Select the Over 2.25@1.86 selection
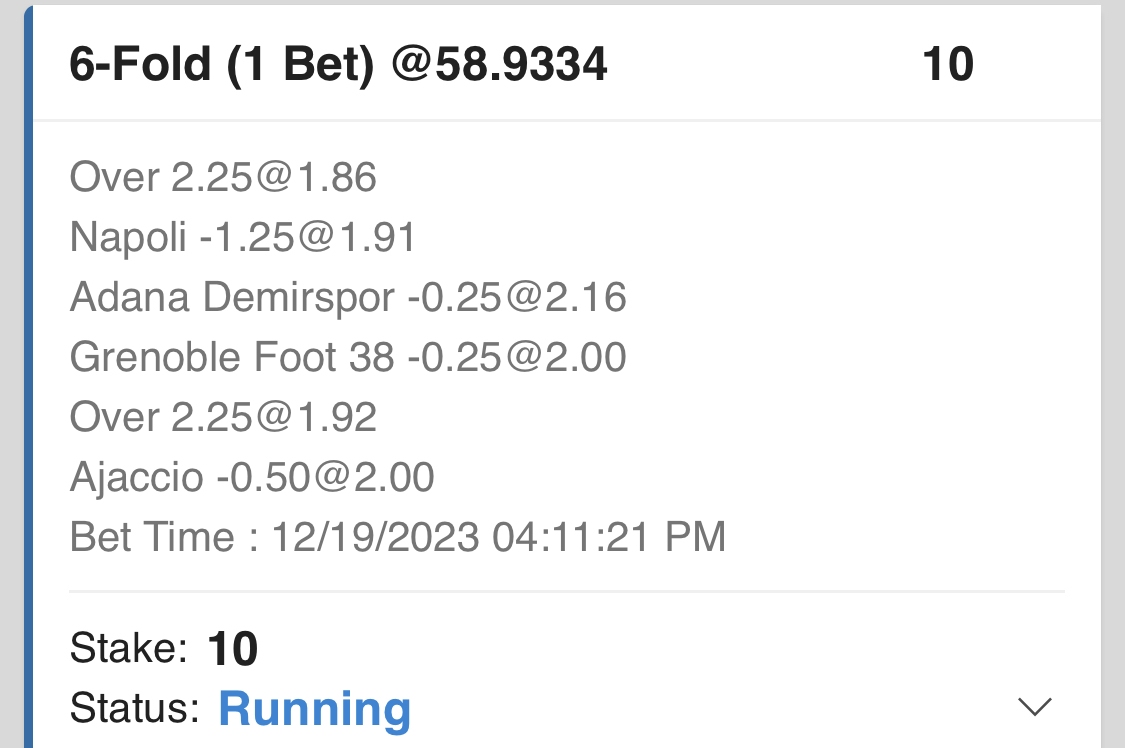 [x=223, y=178]
